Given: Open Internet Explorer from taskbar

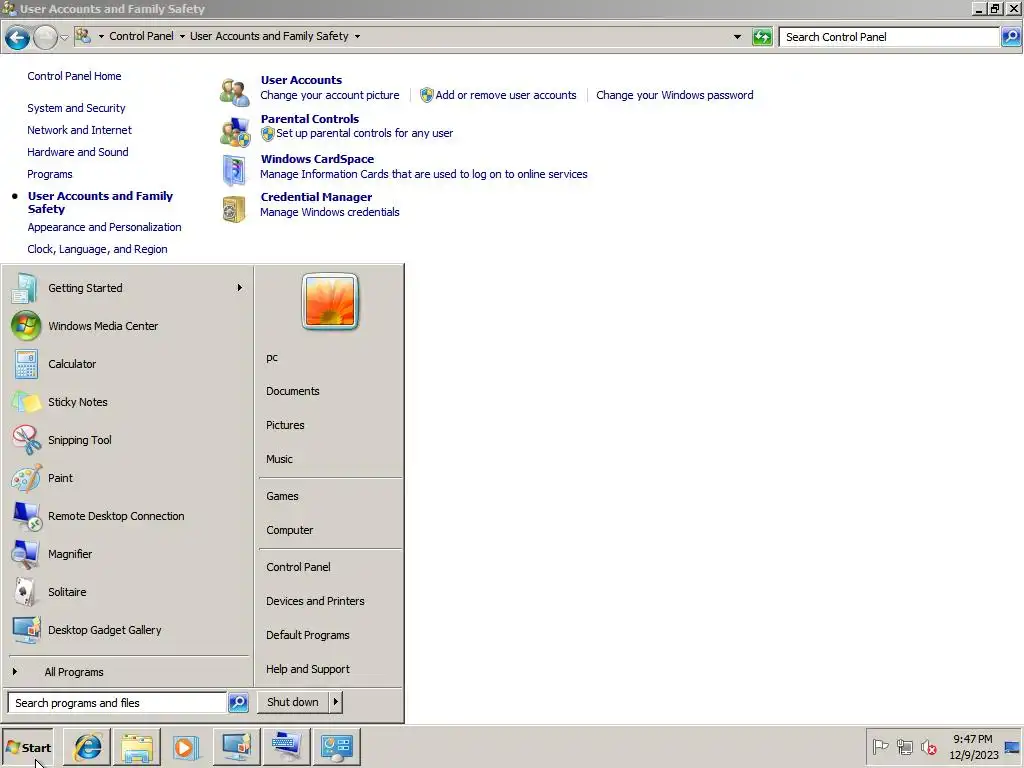Looking at the screenshot, I should pos(88,747).
